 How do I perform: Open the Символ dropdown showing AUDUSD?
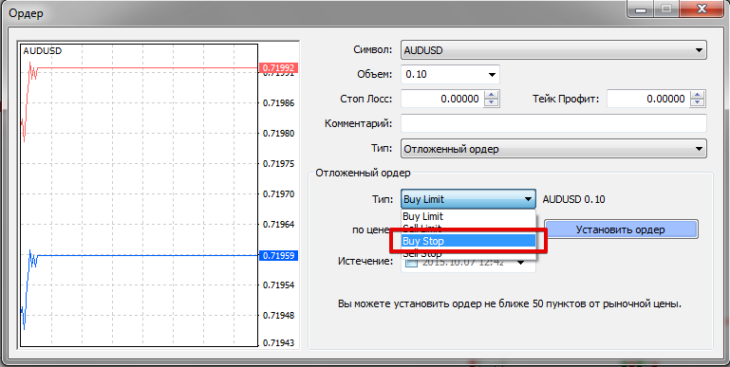[x=554, y=50]
